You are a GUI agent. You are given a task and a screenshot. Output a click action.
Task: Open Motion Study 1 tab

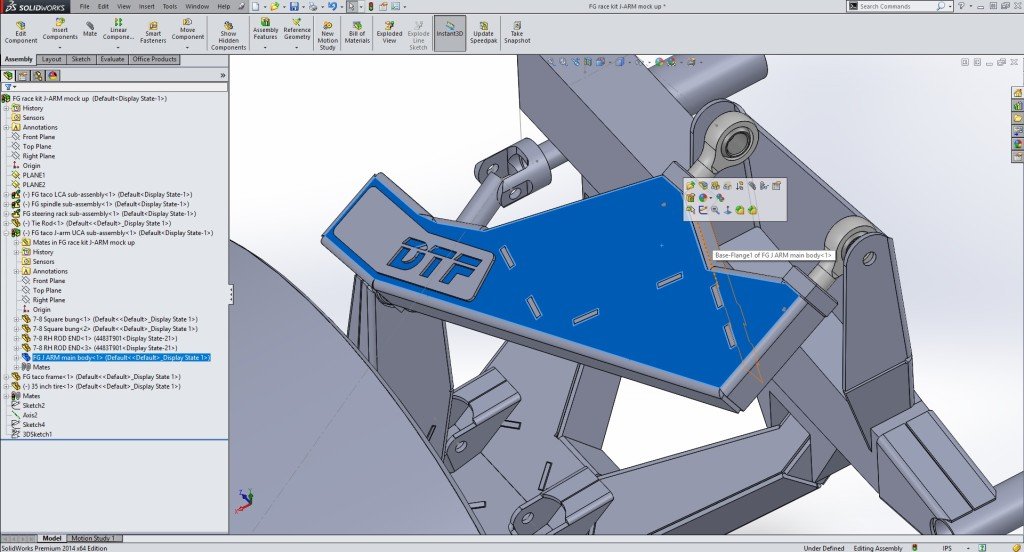(92, 539)
